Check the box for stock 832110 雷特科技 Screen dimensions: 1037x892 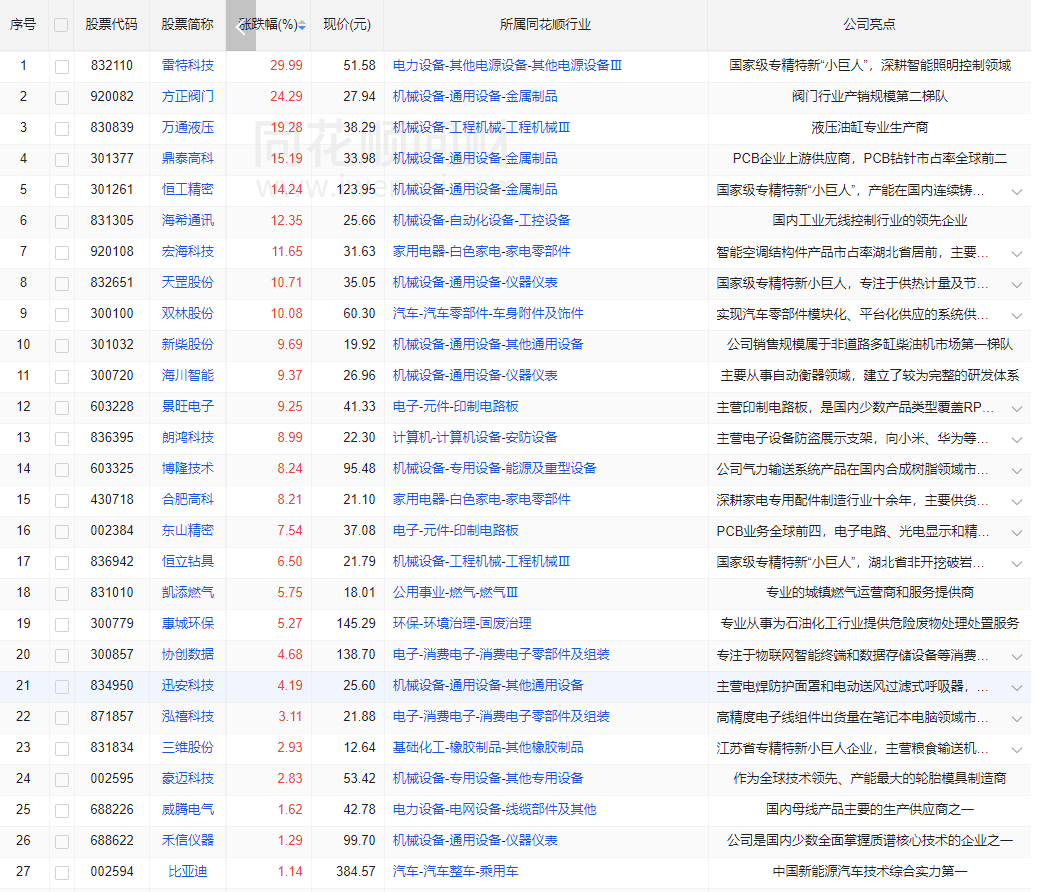click(62, 67)
